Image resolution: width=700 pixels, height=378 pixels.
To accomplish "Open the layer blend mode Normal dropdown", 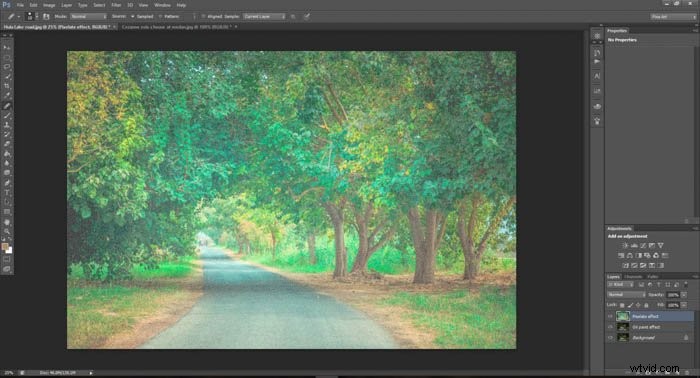I will coord(626,295).
